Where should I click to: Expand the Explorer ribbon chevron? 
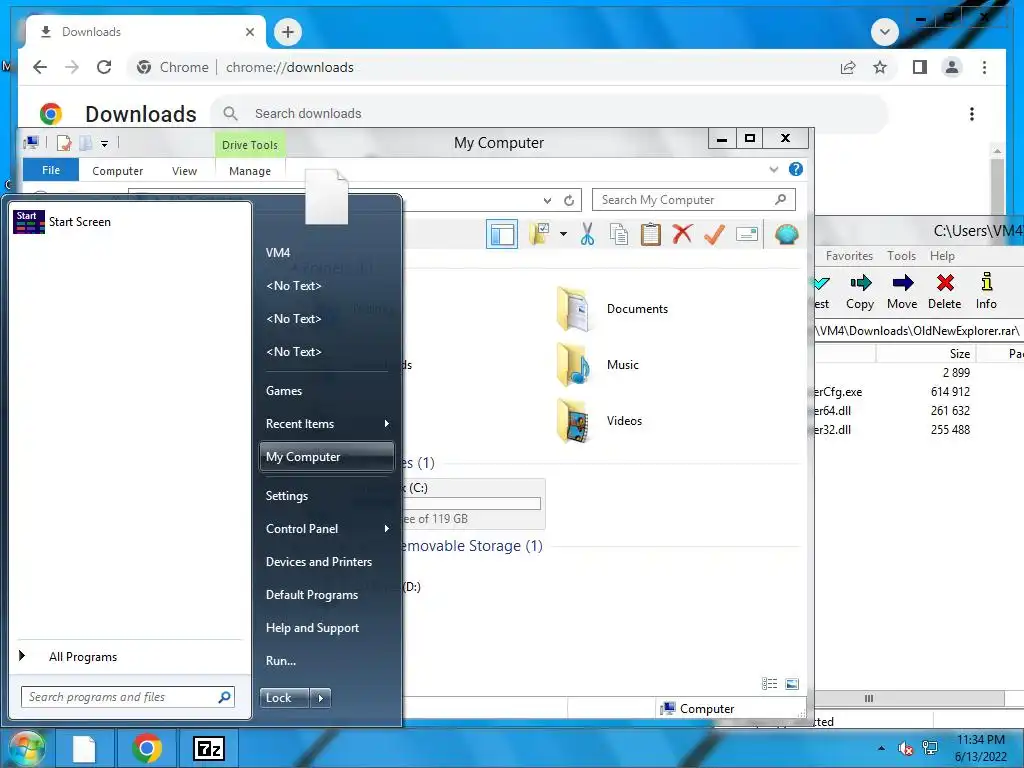pos(774,170)
